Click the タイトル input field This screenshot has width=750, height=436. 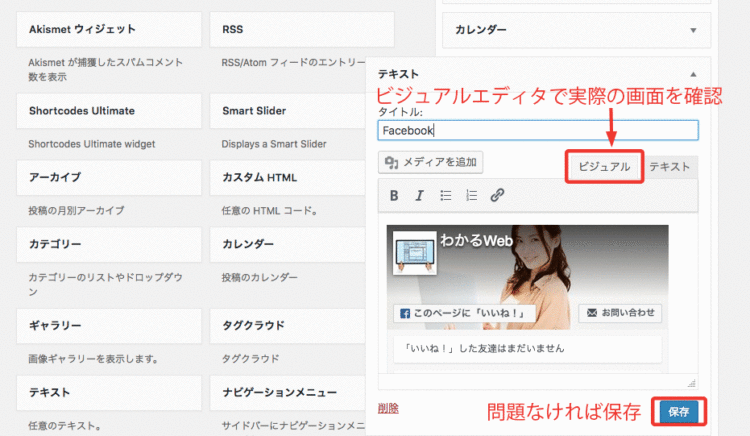[x=538, y=130]
